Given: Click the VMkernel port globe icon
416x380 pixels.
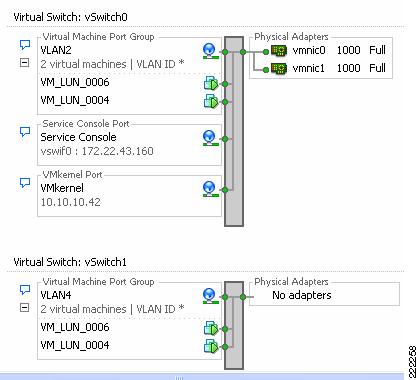Looking at the screenshot, I should click(210, 189).
